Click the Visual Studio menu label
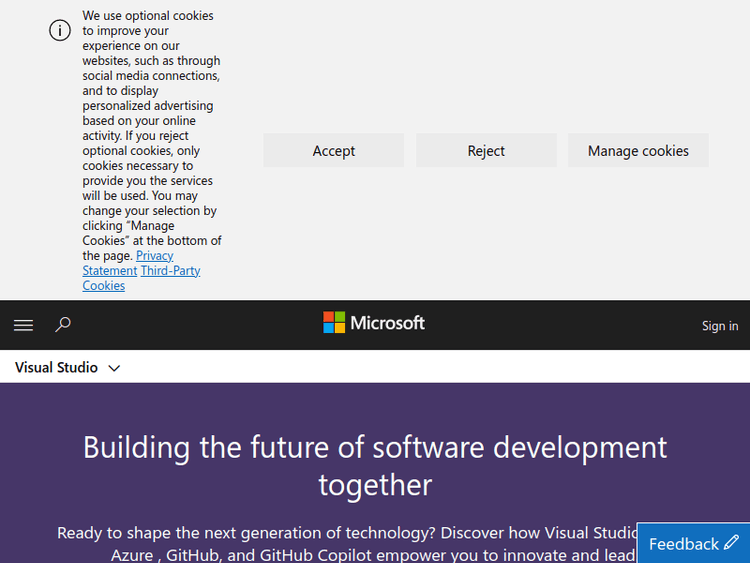750x563 pixels. point(56,367)
